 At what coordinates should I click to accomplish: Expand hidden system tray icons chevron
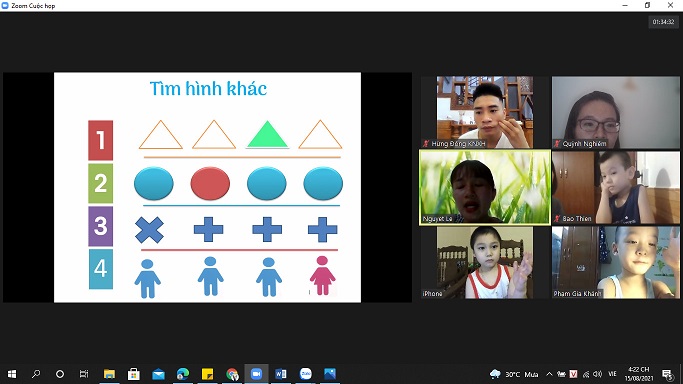[x=549, y=374]
